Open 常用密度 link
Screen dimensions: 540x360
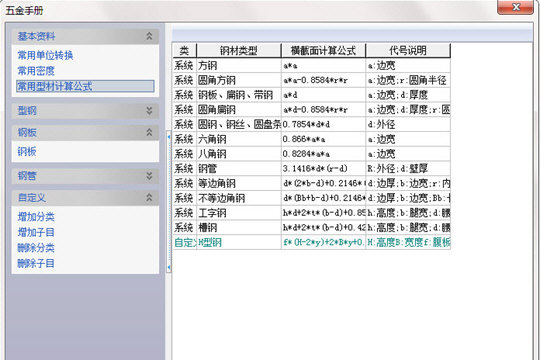pos(36,71)
